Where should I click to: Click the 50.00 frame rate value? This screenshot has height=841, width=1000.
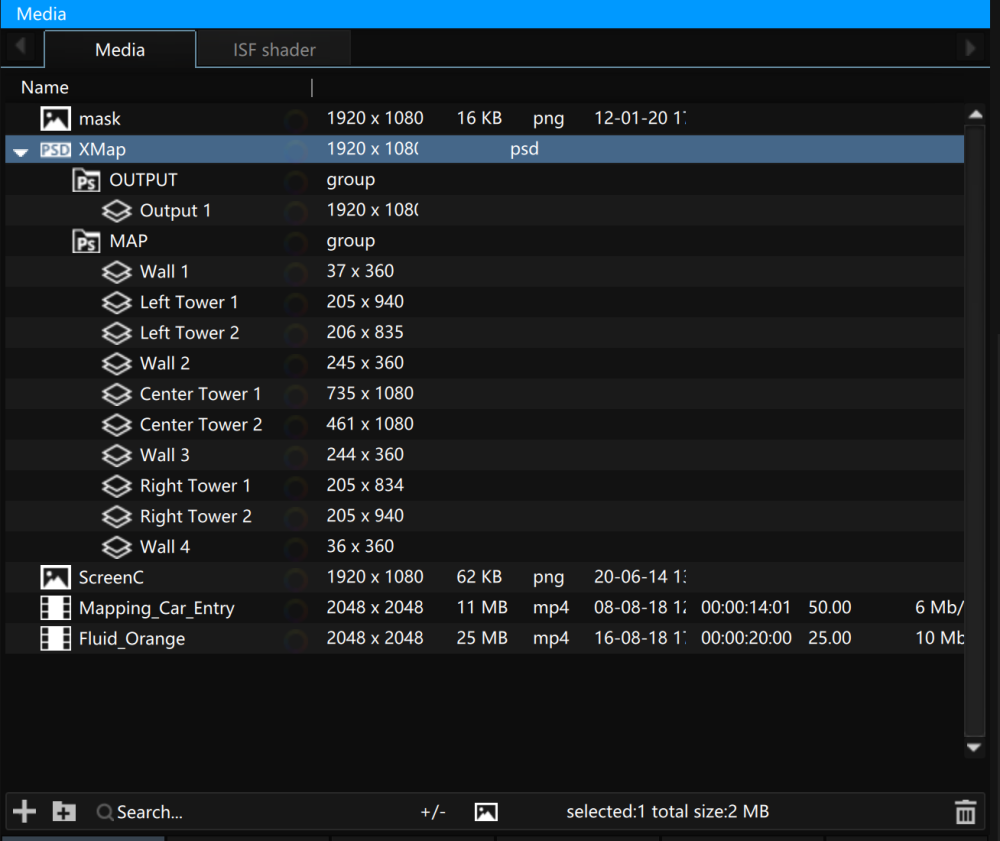(x=830, y=607)
